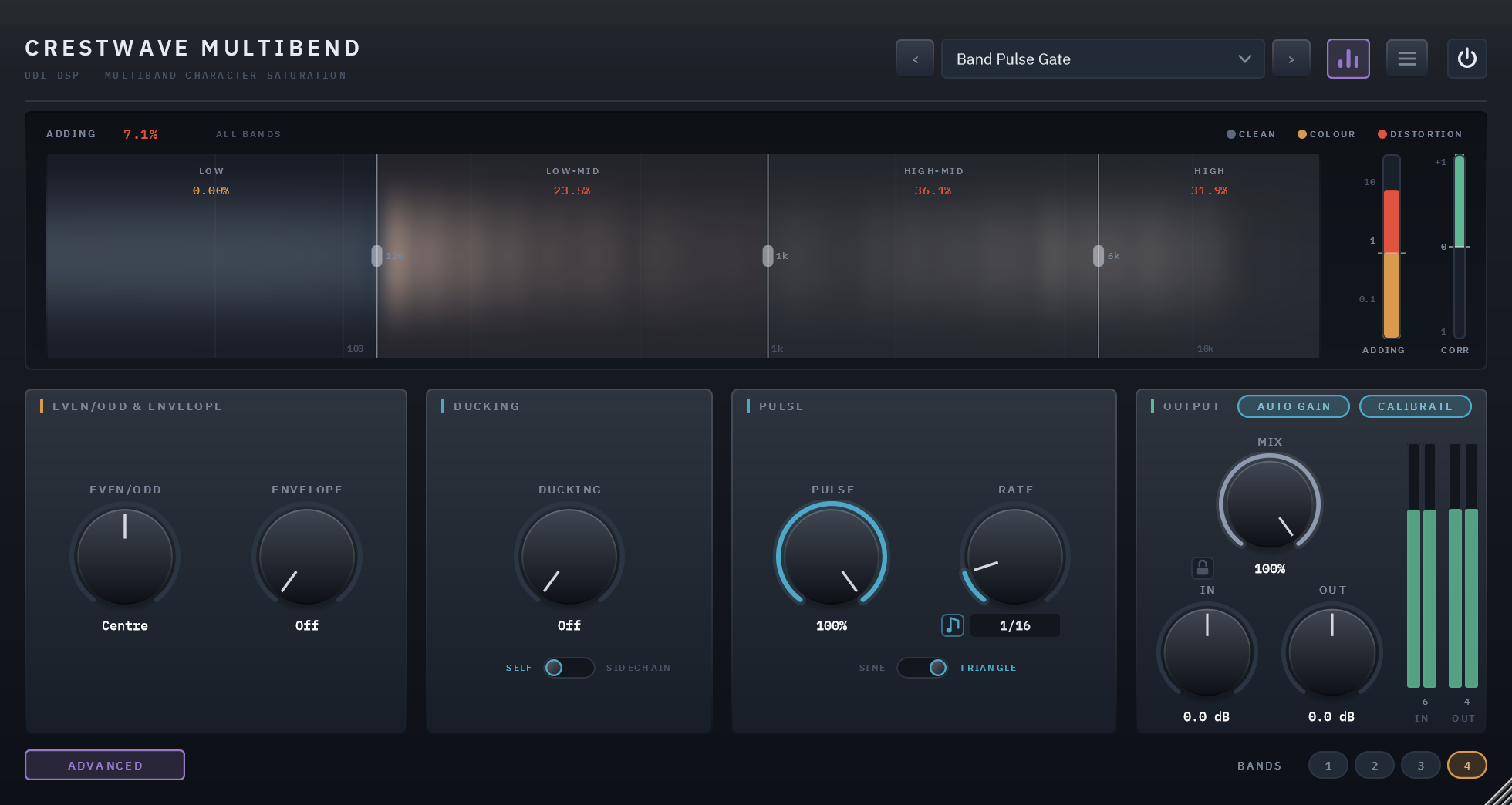Click the Ducking knob

click(x=569, y=556)
